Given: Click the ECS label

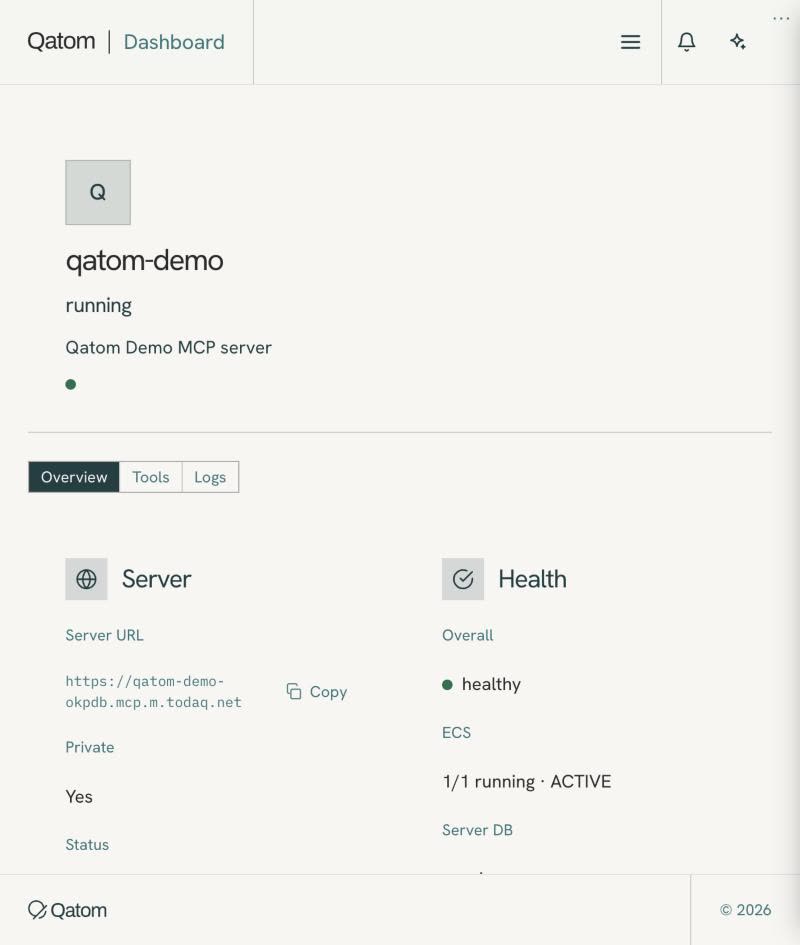Looking at the screenshot, I should pyautogui.click(x=456, y=733).
